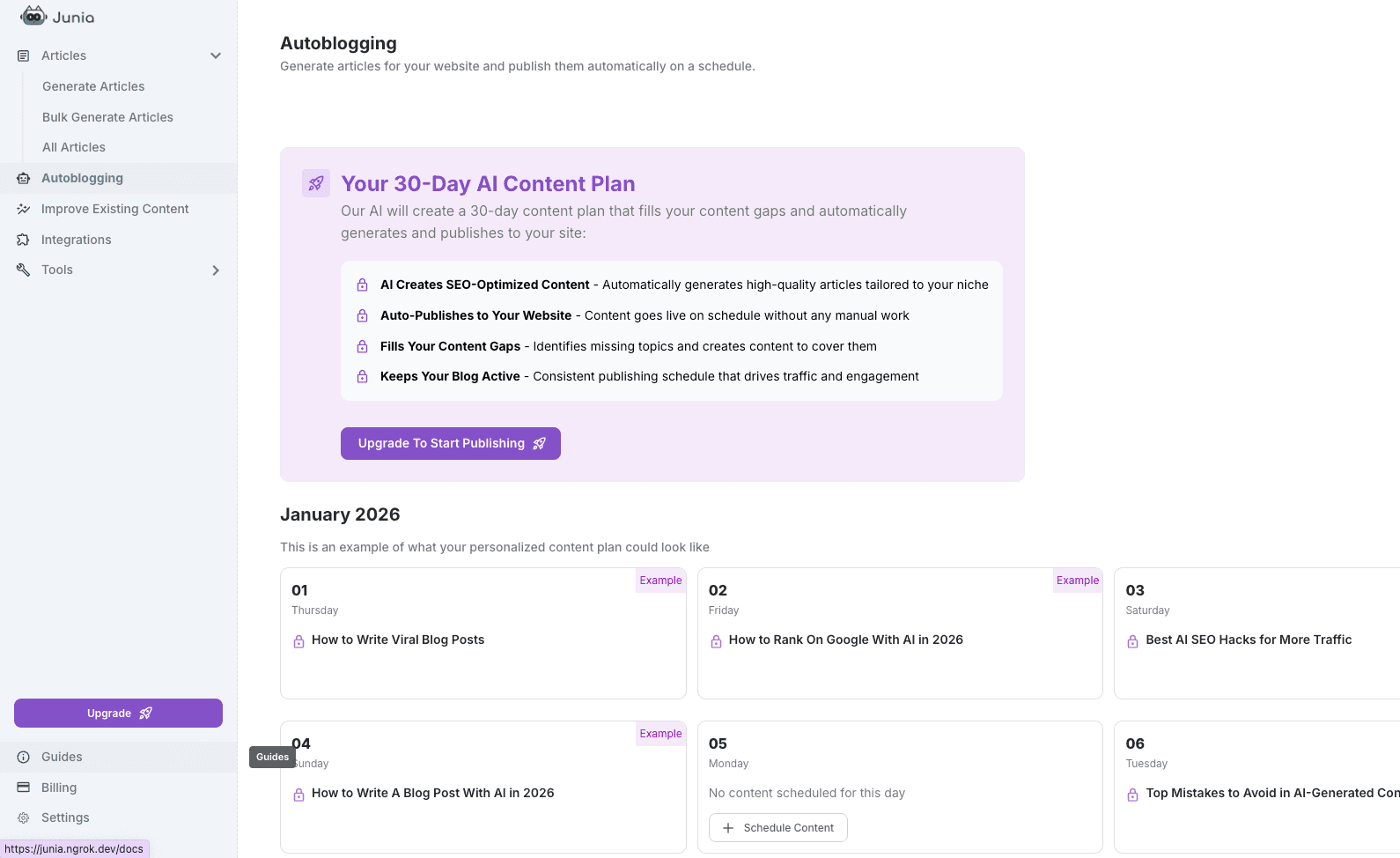This screenshot has width=1400, height=858.
Task: Expand the Tools section
Action: (216, 270)
